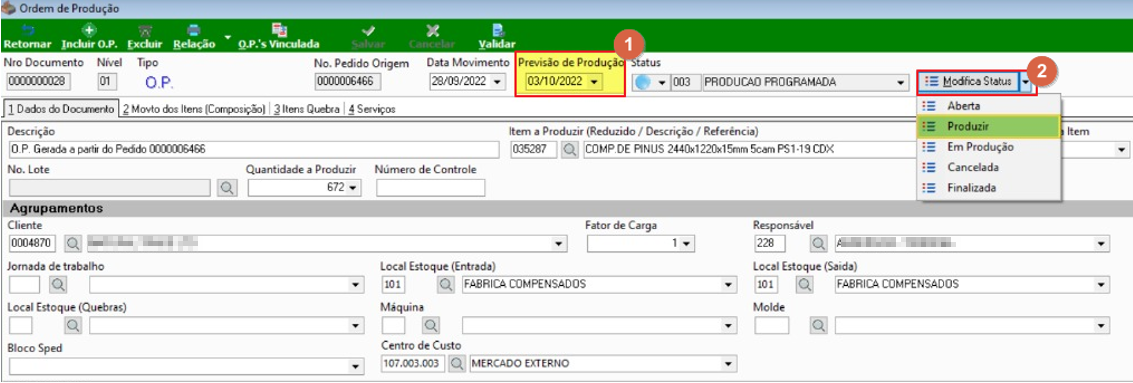
Task: Click the Cliente code 0004870 field
Action: point(33,244)
